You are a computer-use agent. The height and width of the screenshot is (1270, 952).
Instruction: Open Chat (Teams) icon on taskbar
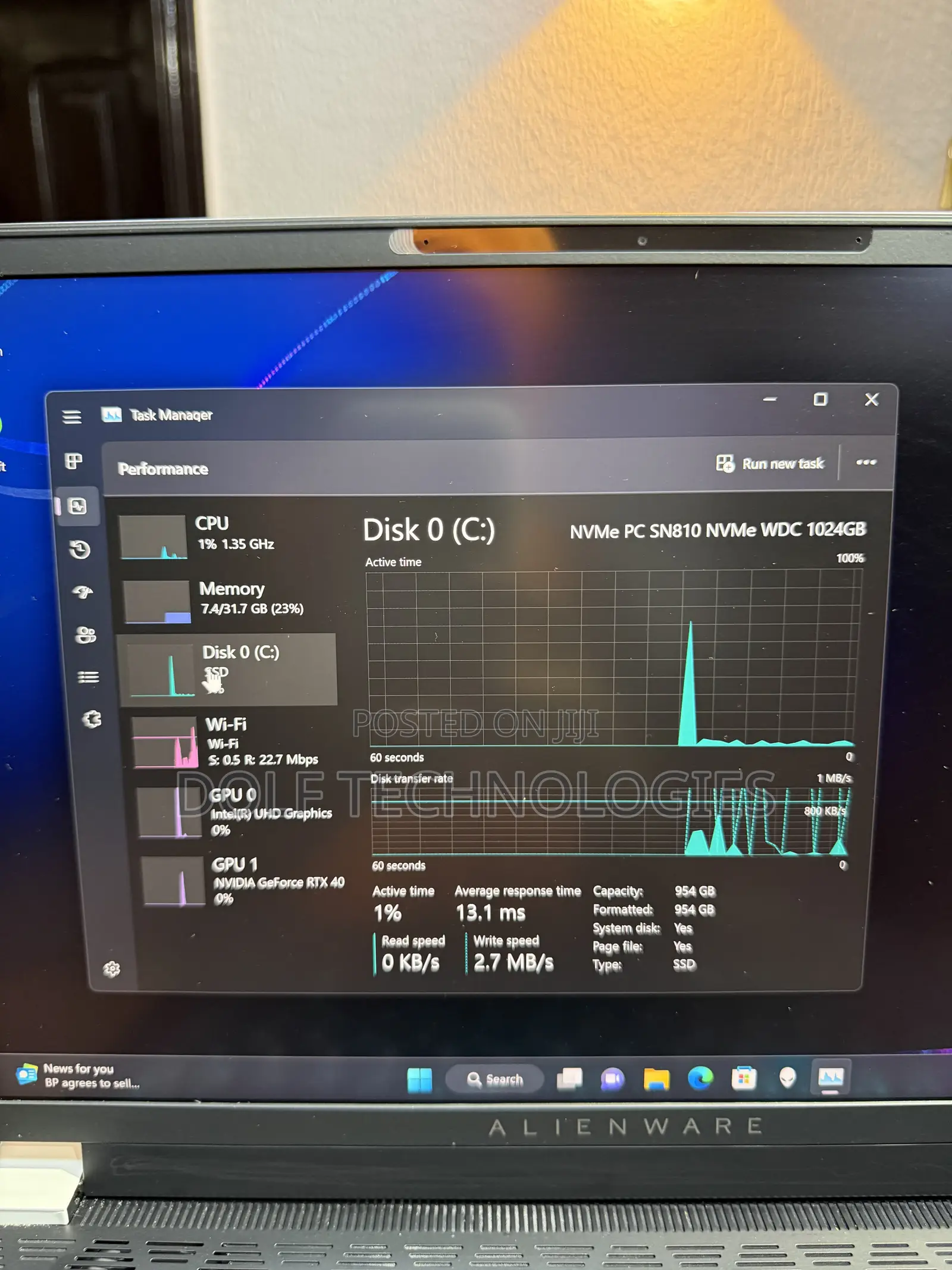[612, 1079]
